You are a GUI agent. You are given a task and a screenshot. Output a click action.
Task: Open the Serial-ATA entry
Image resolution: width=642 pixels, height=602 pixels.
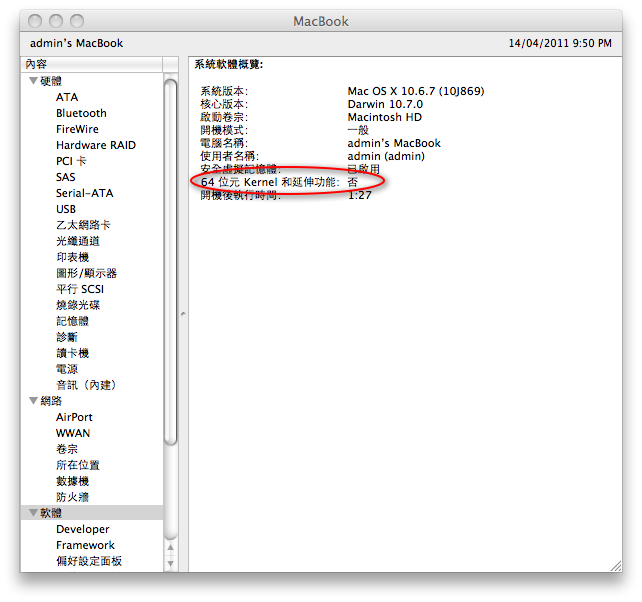click(85, 193)
